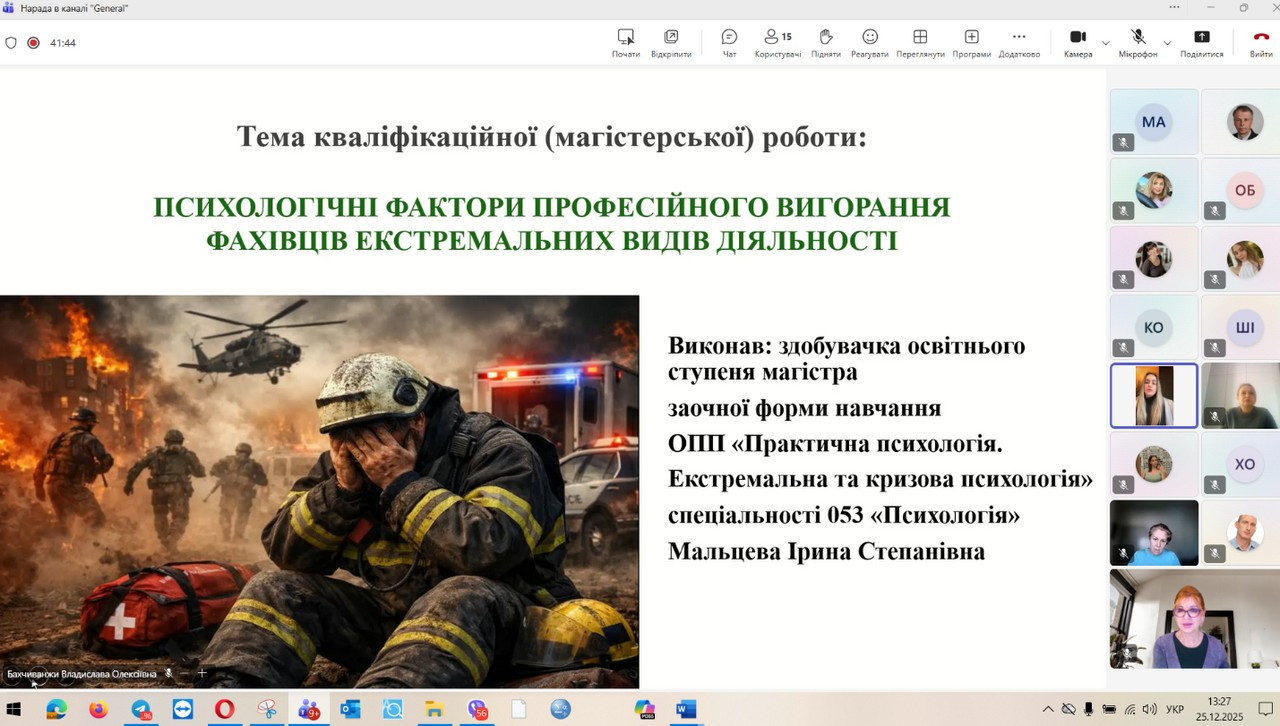The height and width of the screenshot is (726, 1280).
Task: Open the Chat (Чат) panel
Action: click(x=729, y=42)
